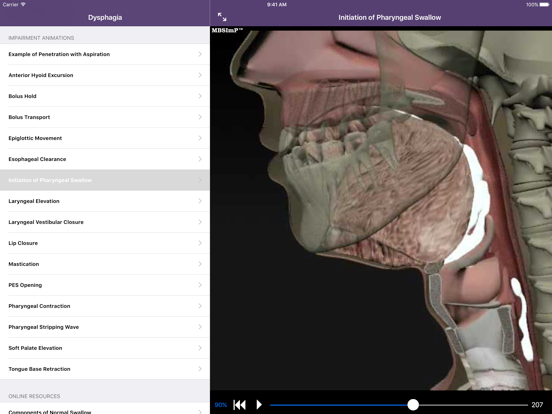Change the 90% playback speed
The height and width of the screenshot is (414, 552).
click(x=221, y=405)
